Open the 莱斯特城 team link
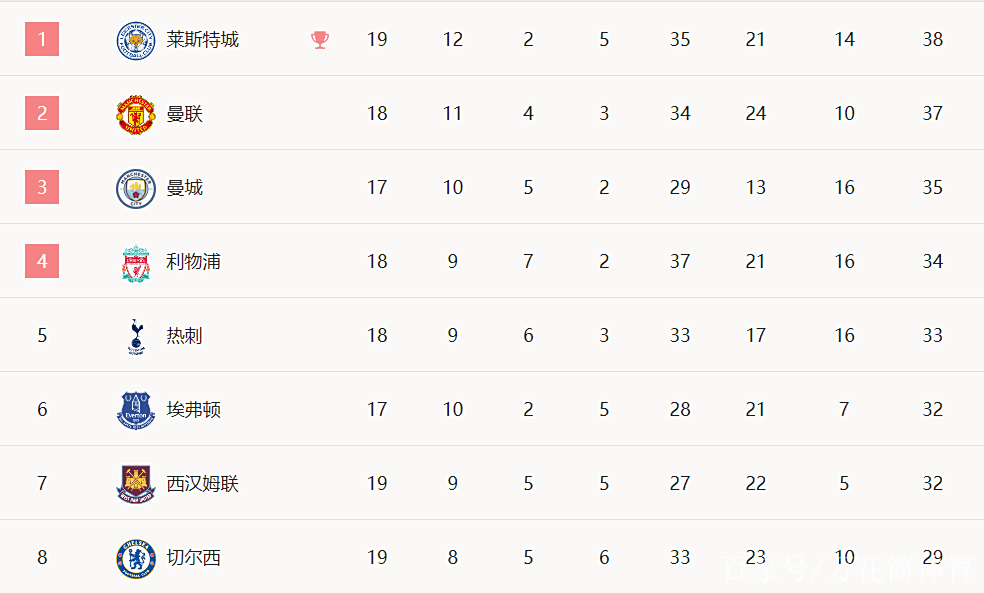 [x=203, y=40]
